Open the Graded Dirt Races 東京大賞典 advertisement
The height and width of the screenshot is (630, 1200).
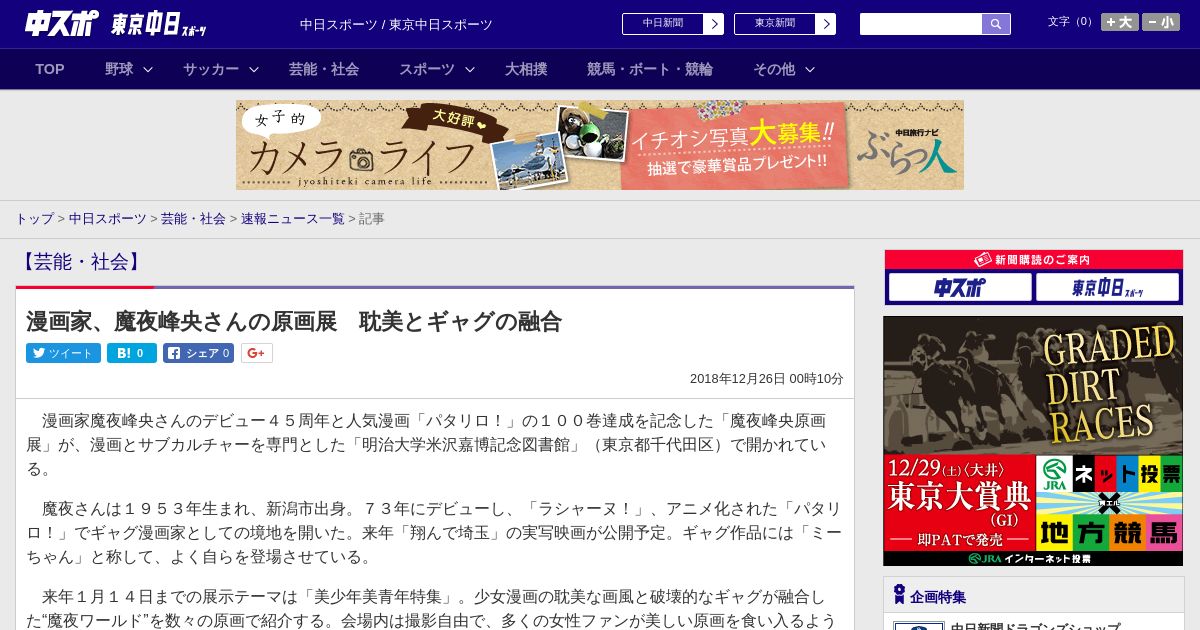tap(1033, 441)
